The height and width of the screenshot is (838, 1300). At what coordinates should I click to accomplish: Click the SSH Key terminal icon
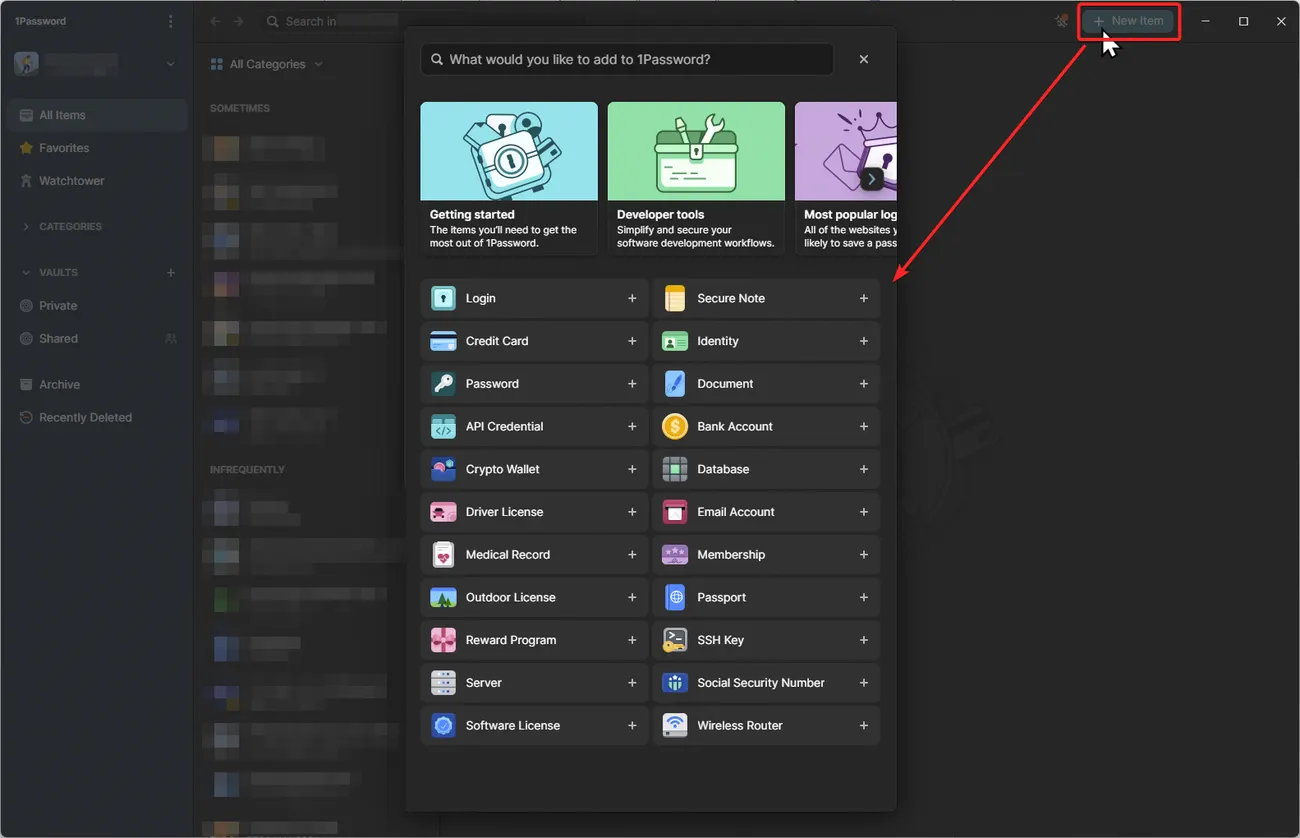click(675, 640)
